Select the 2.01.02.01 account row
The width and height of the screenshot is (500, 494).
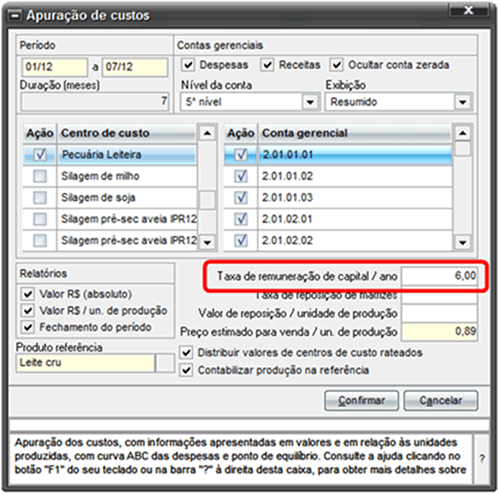[x=338, y=219]
